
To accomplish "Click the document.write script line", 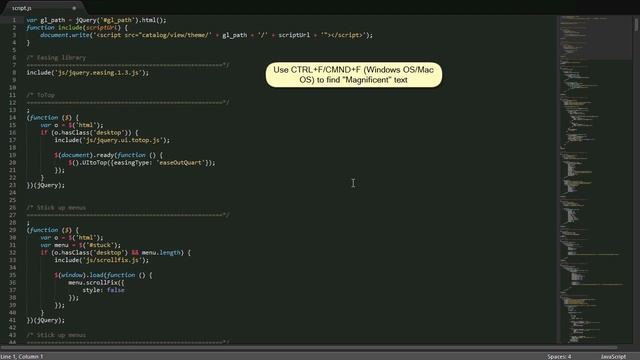I will 206,35.
